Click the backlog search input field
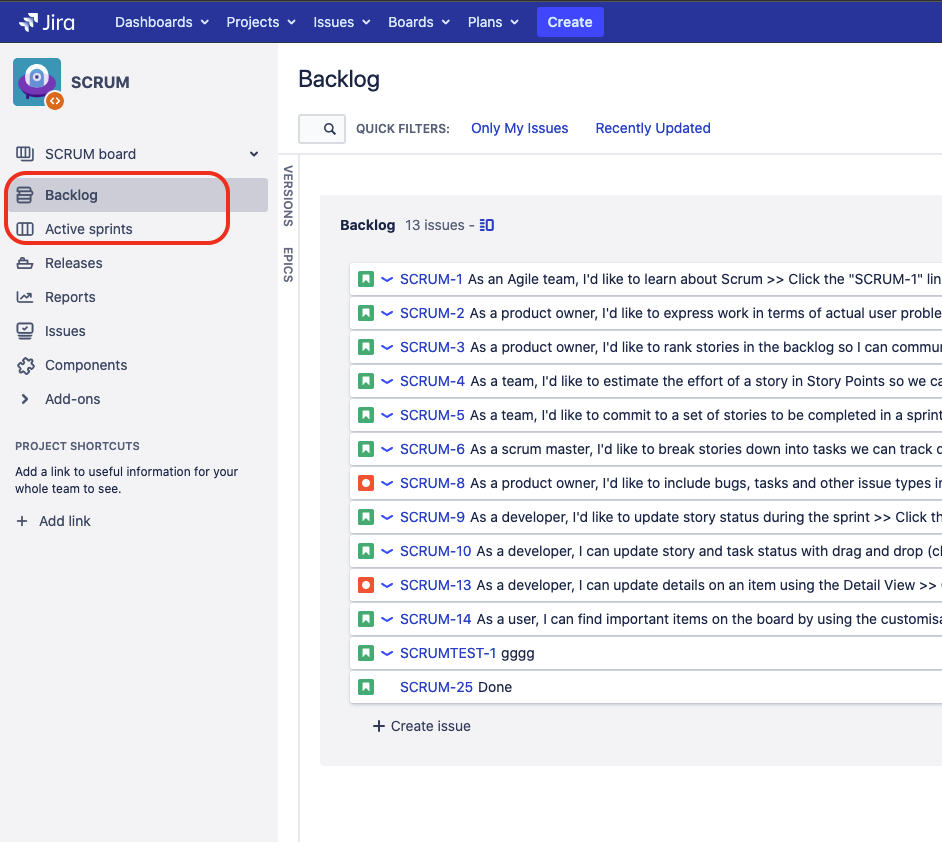Screen dimensions: 942x842 click(322, 129)
